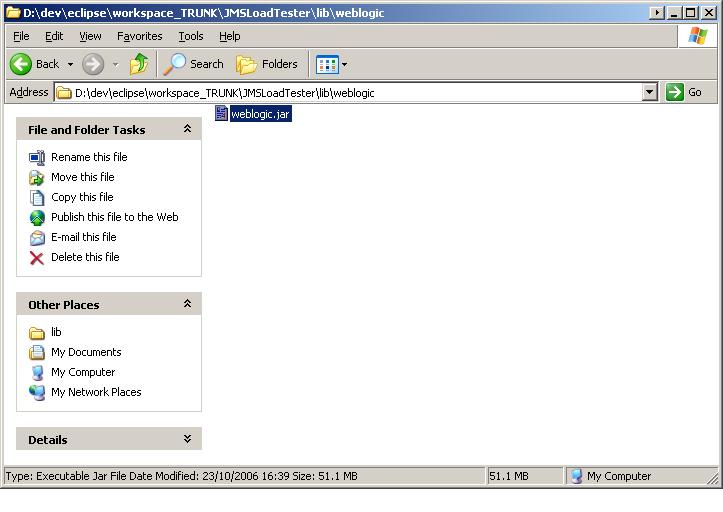This screenshot has width=723, height=512.
Task: Open the Tools menu
Action: 190,36
